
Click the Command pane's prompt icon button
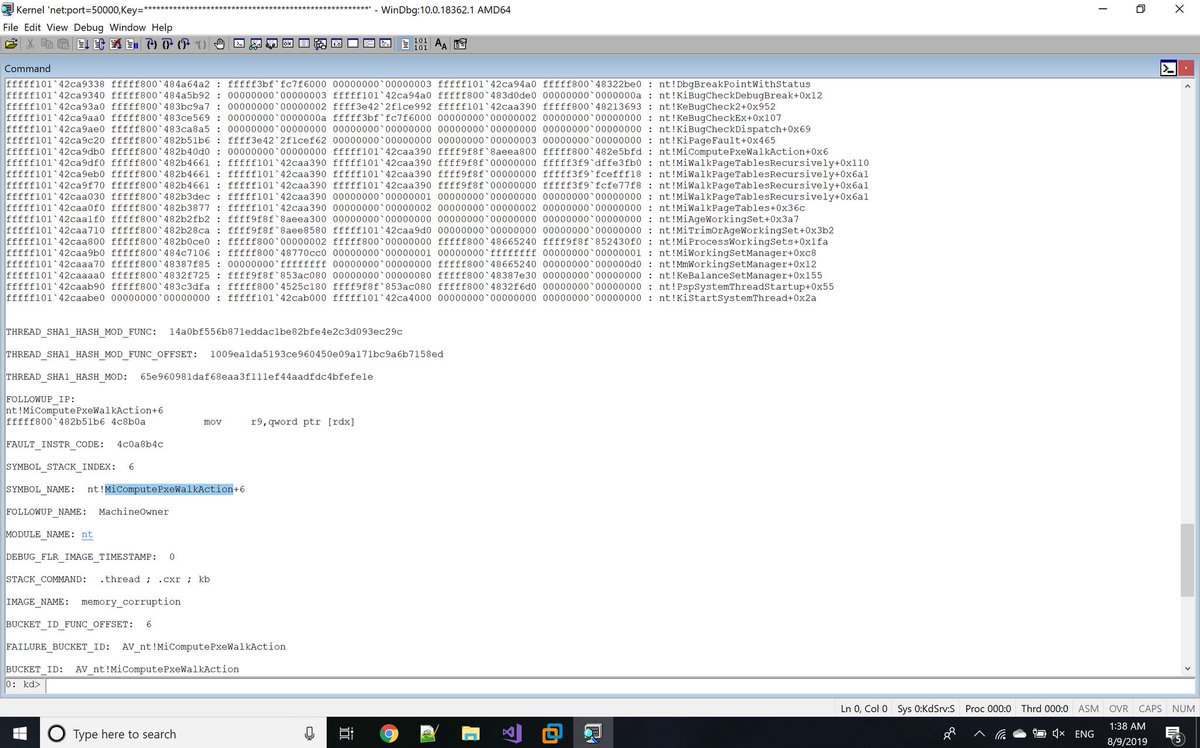coord(1167,68)
